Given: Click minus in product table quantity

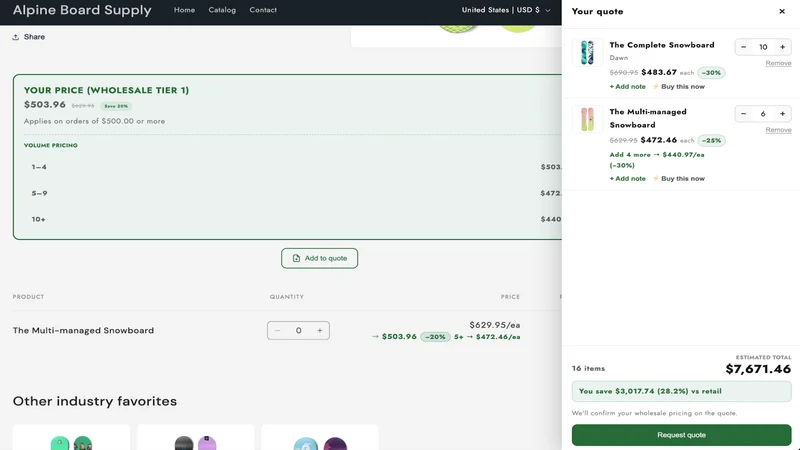Looking at the screenshot, I should coord(278,331).
